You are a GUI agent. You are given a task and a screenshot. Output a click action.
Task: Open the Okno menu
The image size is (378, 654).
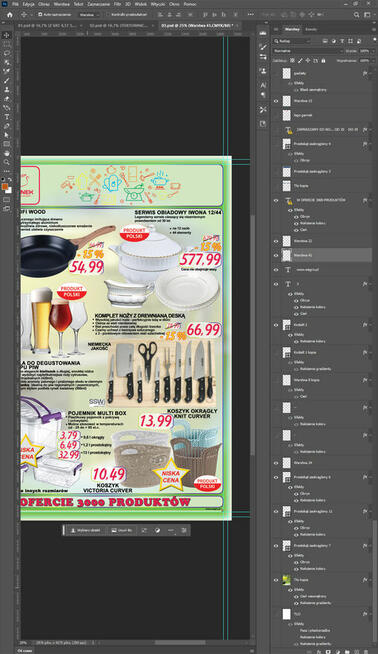tap(174, 4)
